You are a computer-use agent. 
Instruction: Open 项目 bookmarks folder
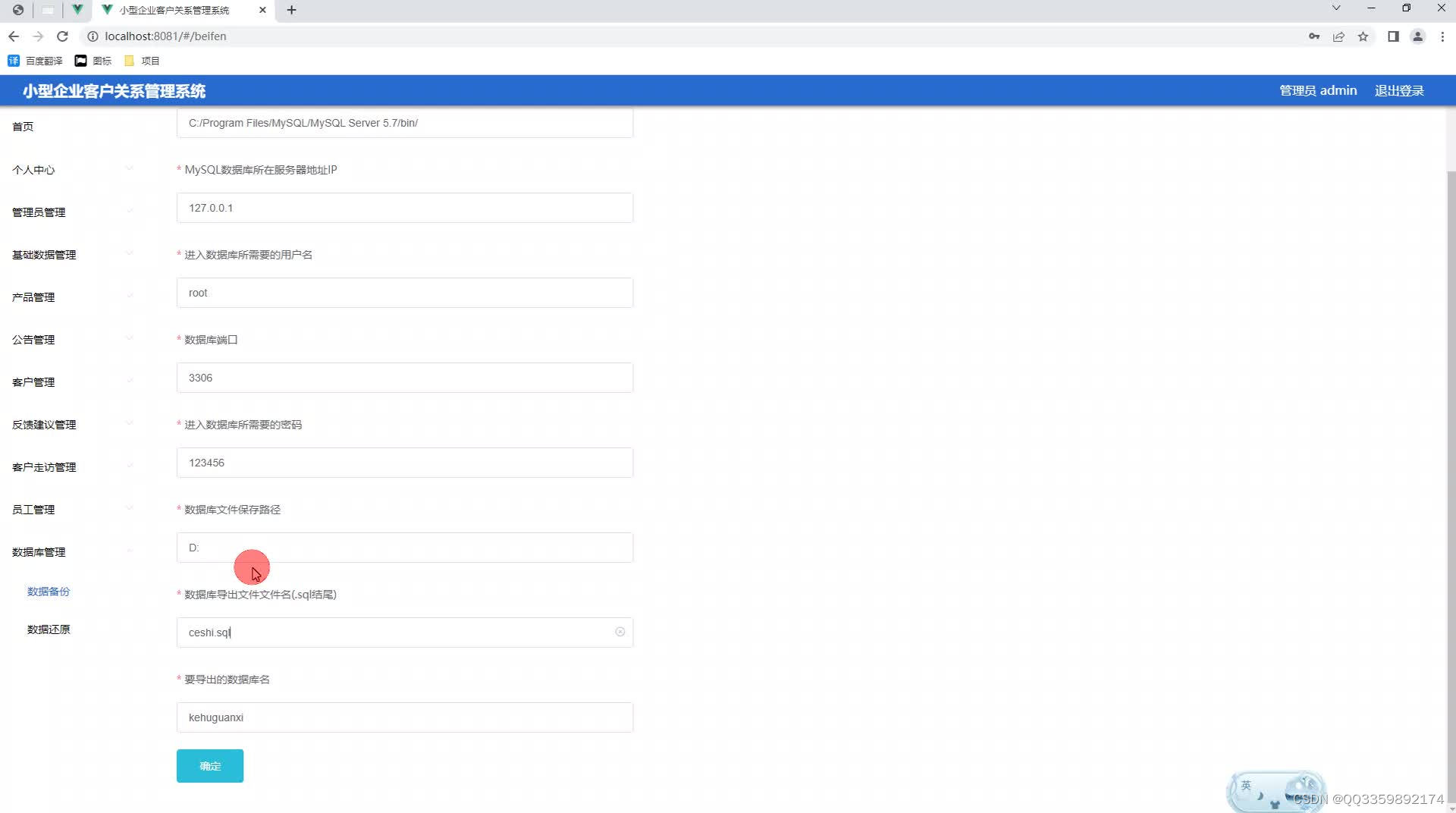(x=142, y=61)
